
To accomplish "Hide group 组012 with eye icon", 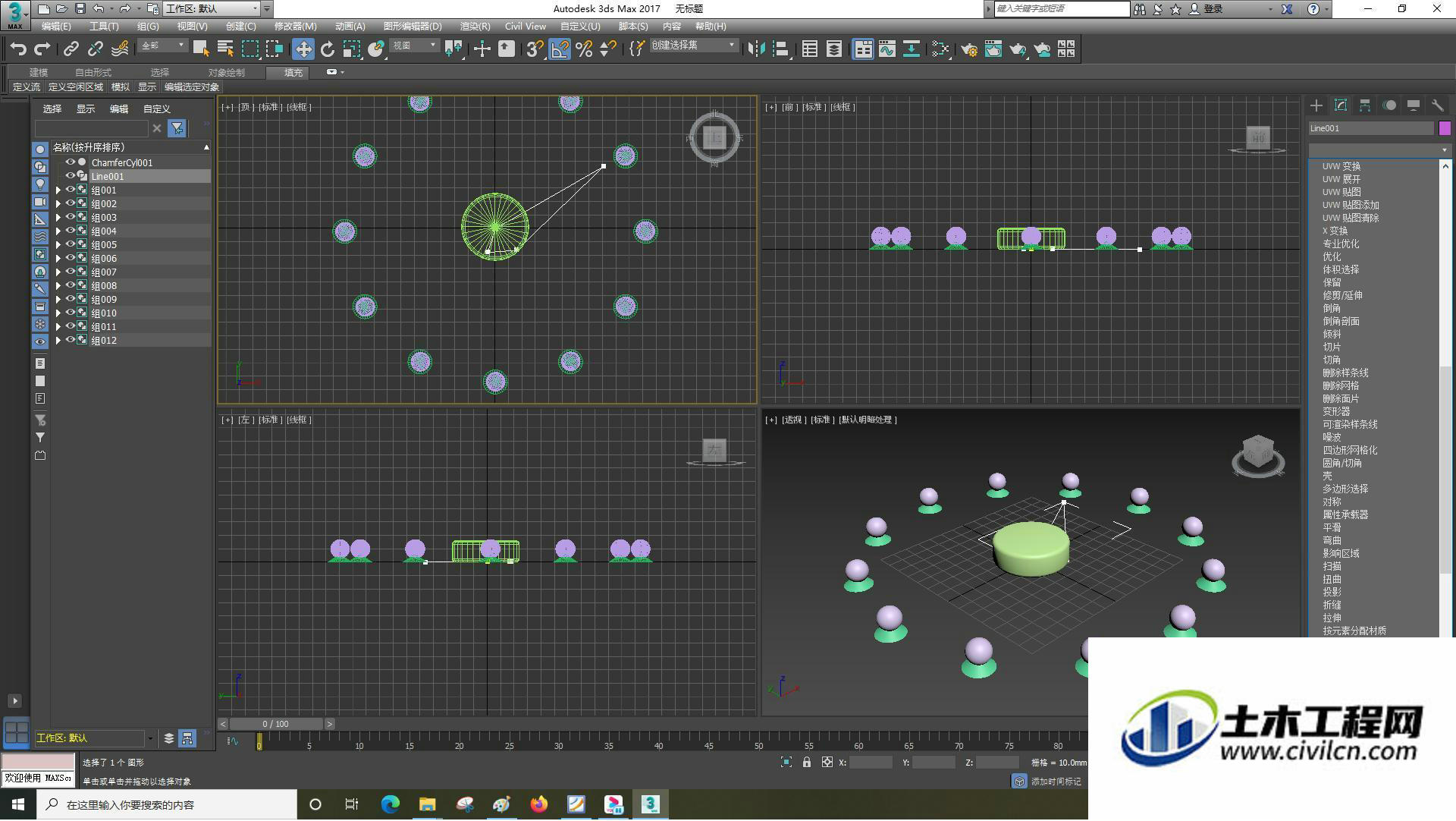I will pyautogui.click(x=70, y=340).
